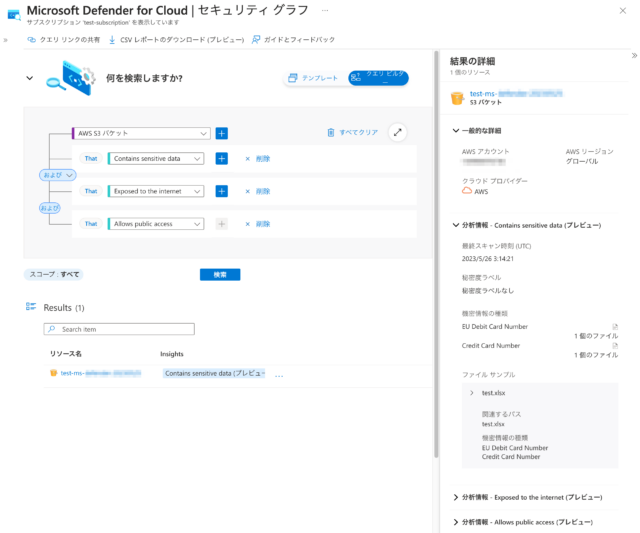The image size is (640, 533).
Task: Open Contains sensitive data dropdown
Action: (x=156, y=158)
